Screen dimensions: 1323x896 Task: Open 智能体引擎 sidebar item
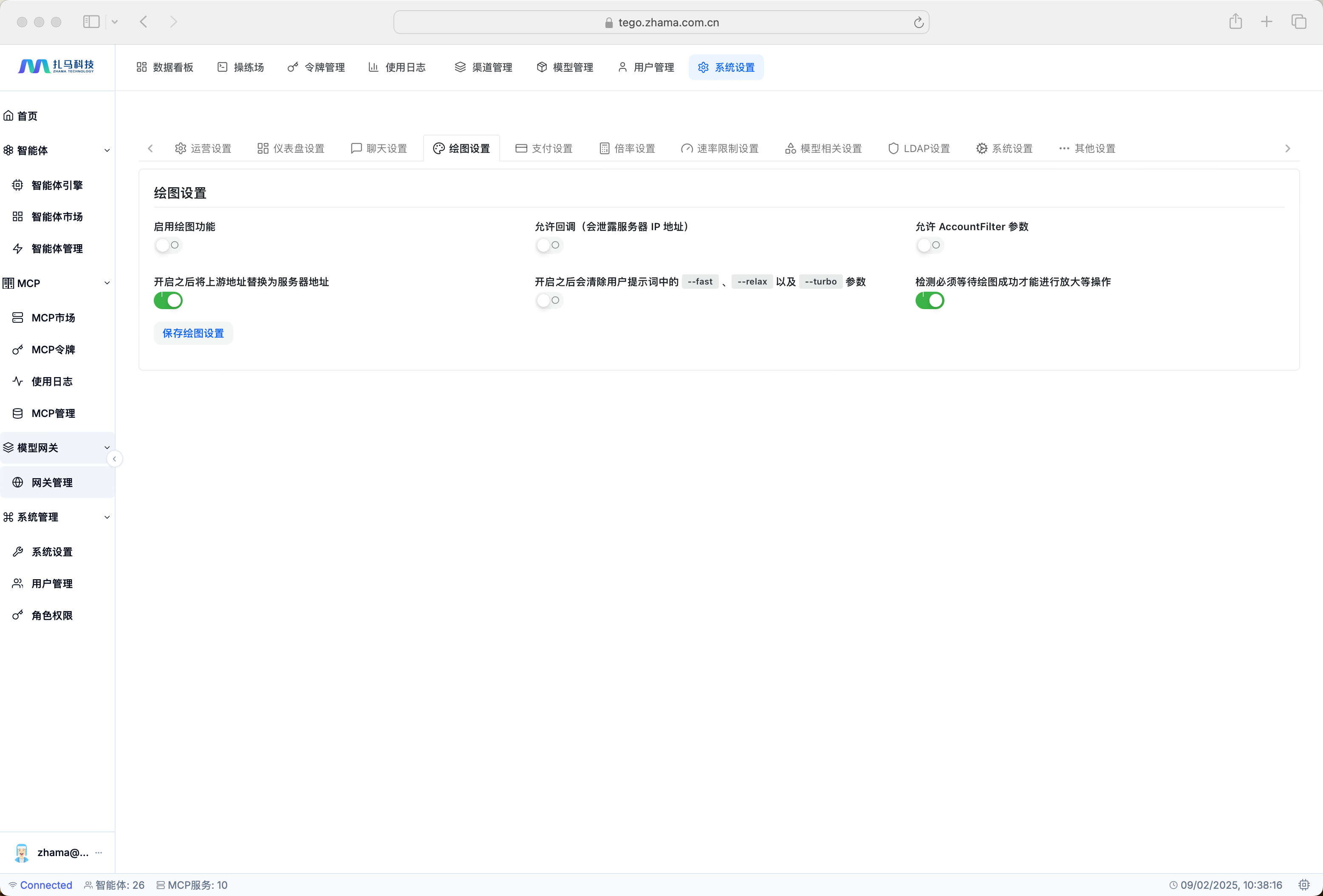[x=57, y=186]
